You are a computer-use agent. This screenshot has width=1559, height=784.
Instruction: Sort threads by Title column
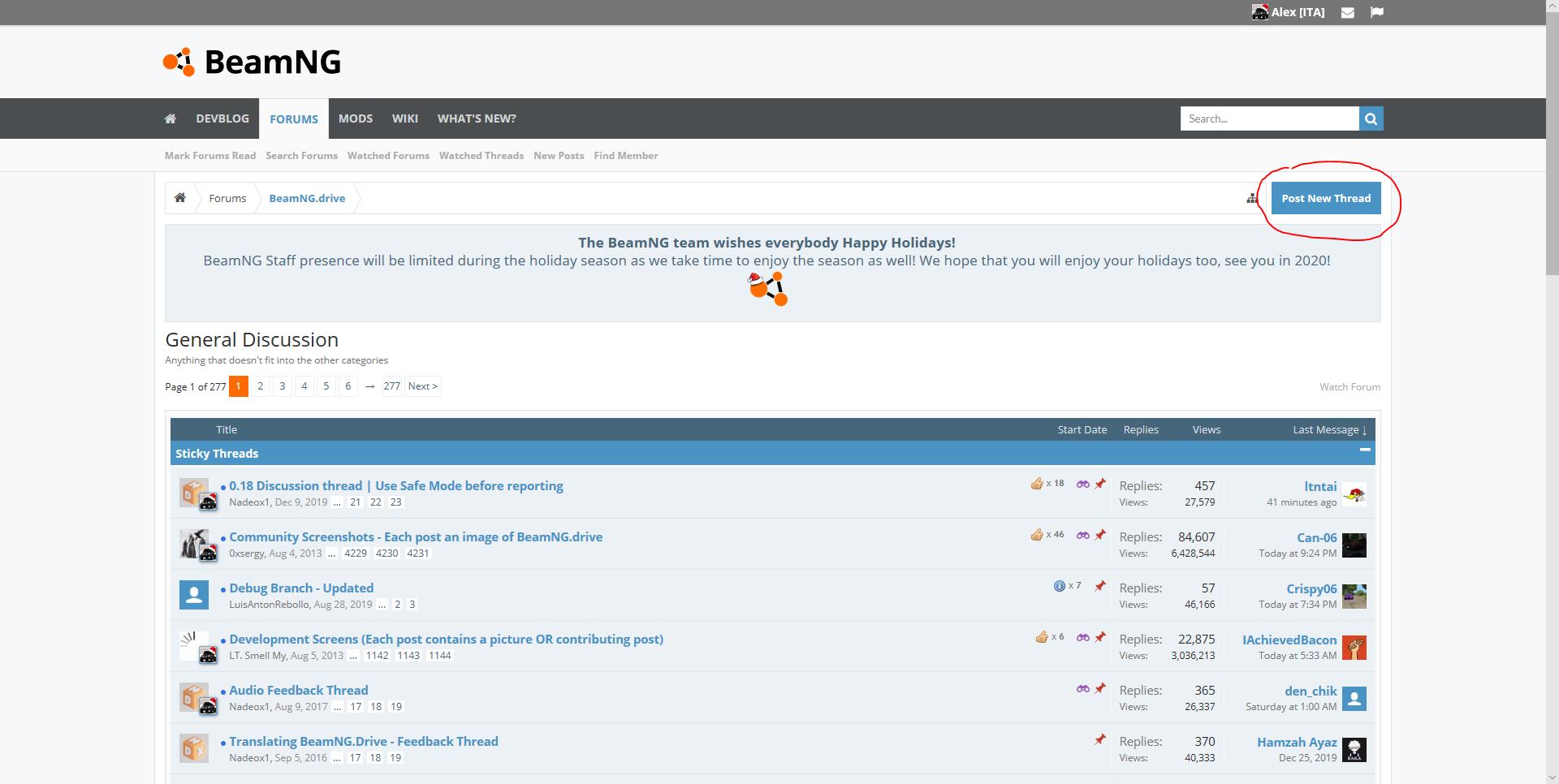coord(227,430)
